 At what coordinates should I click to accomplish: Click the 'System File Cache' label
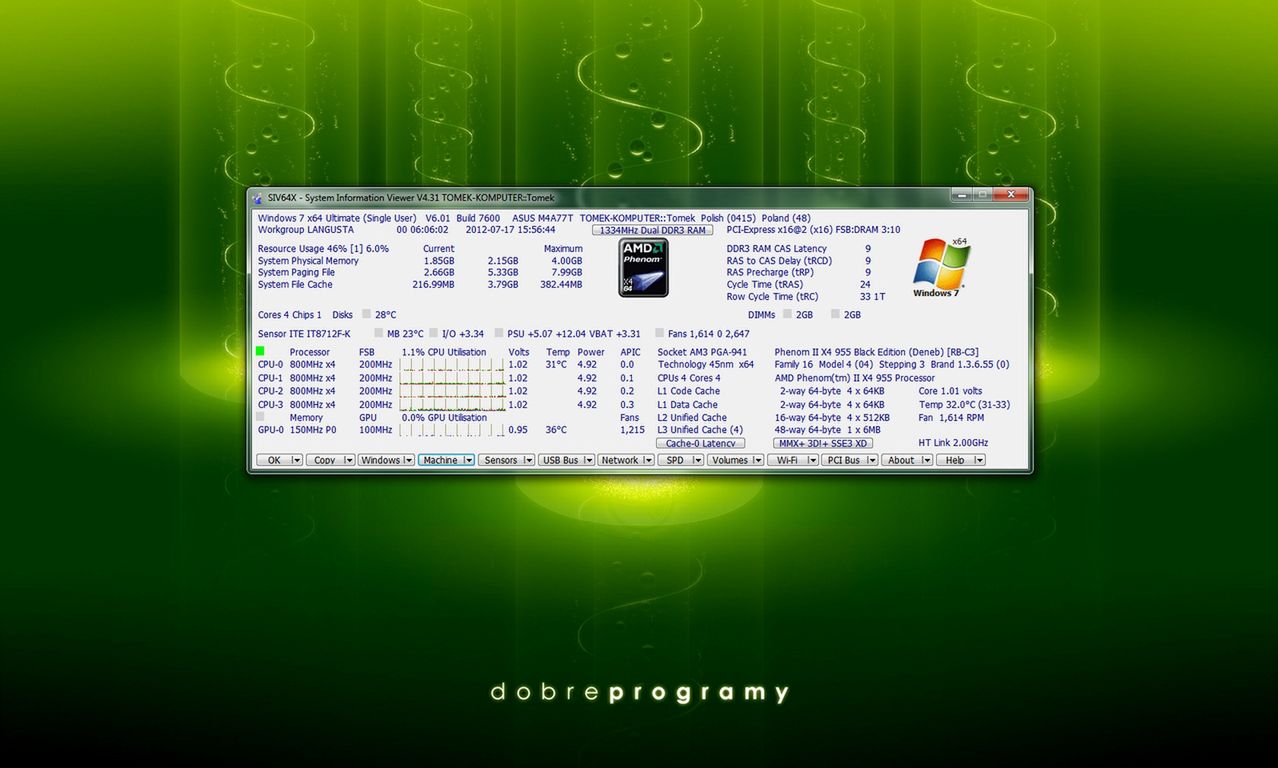[295, 284]
